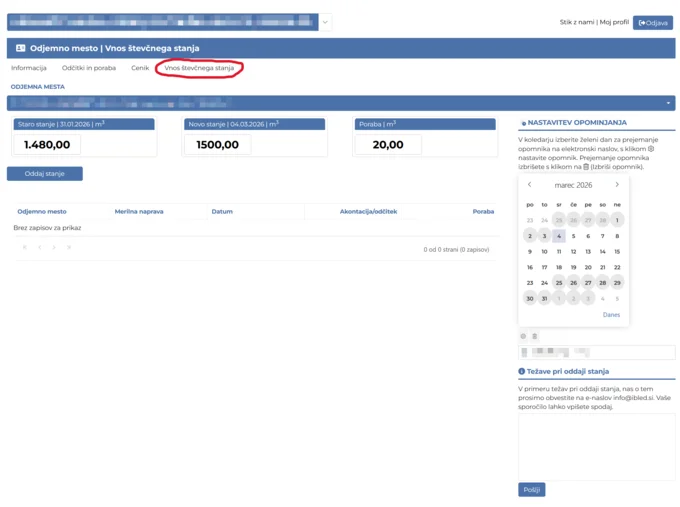Click the next page pagination arrow

pyautogui.click(x=54, y=248)
